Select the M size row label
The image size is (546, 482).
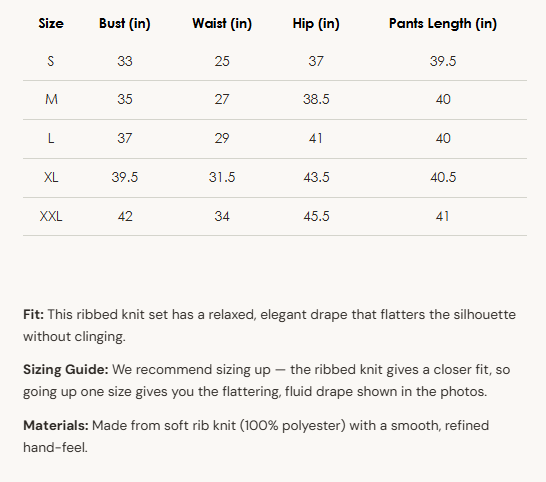51,99
